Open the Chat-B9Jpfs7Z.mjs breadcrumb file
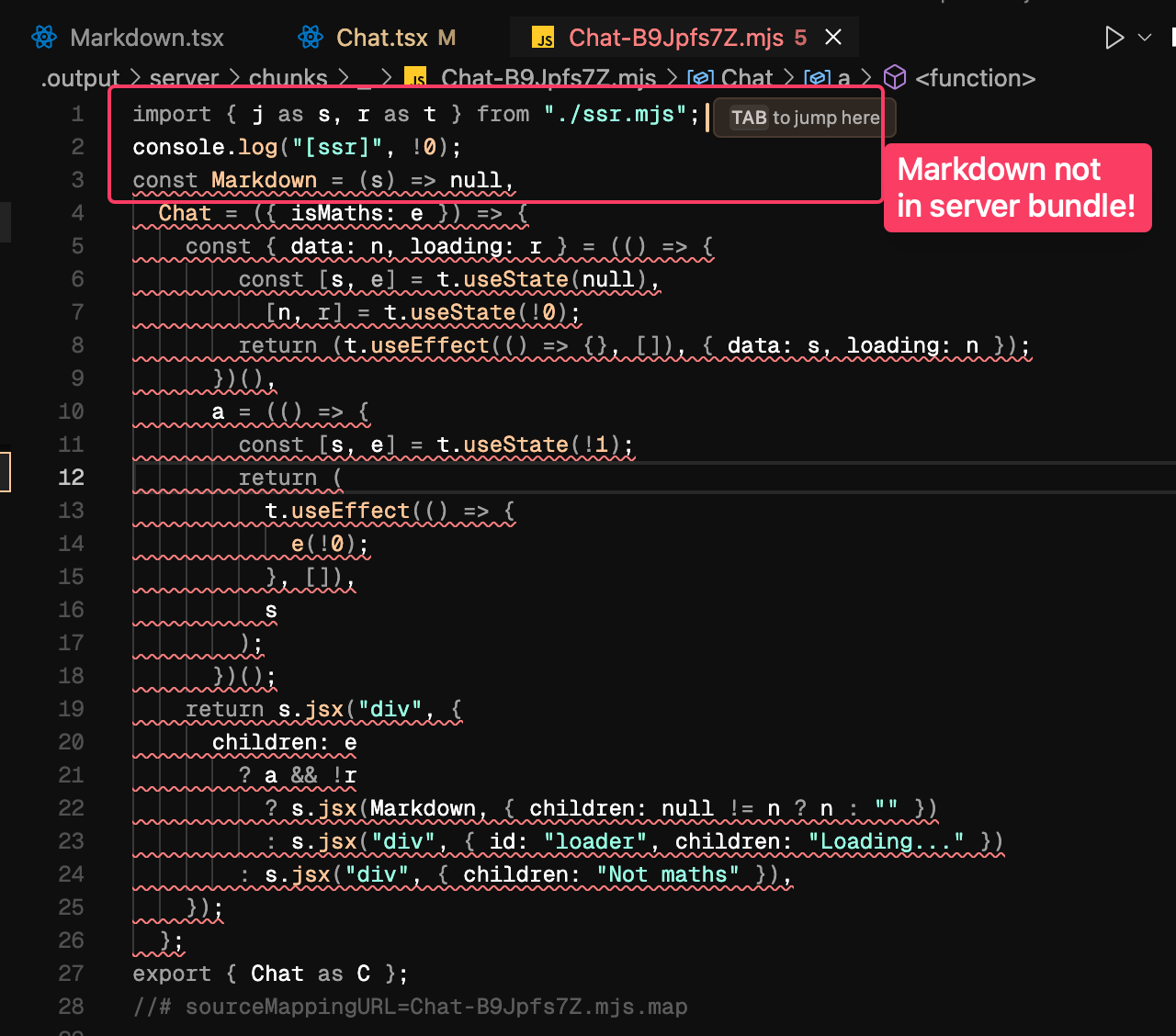The height and width of the screenshot is (1036, 1176). tap(548, 78)
